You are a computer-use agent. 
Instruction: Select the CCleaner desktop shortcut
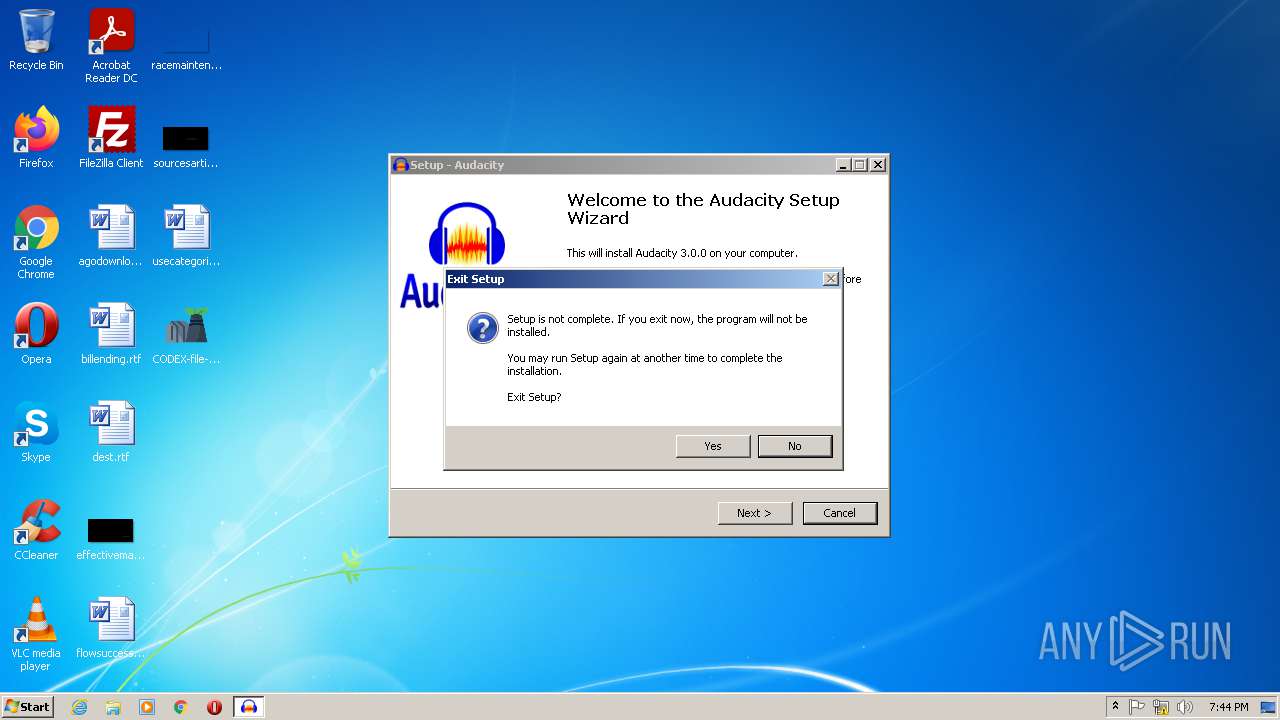pos(36,530)
